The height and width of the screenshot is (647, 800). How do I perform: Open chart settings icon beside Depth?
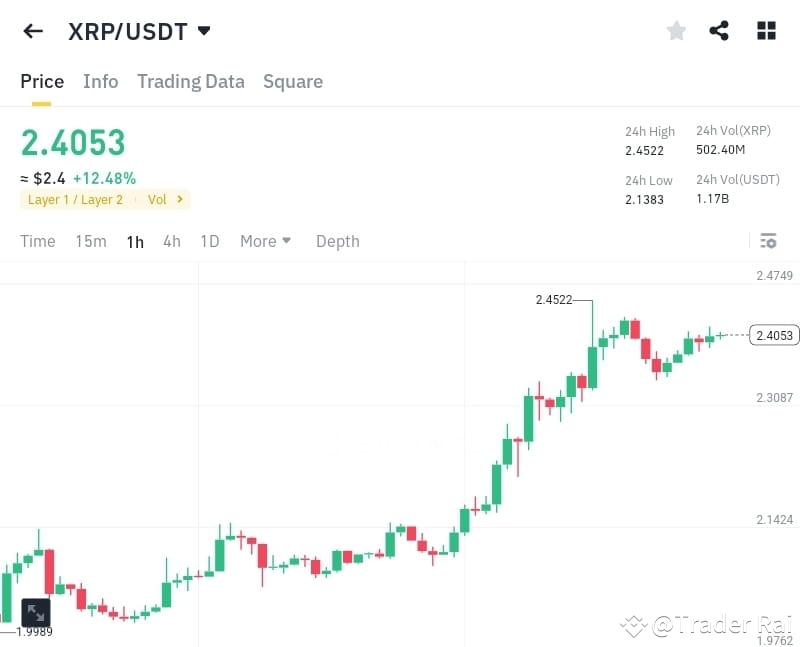click(x=768, y=241)
